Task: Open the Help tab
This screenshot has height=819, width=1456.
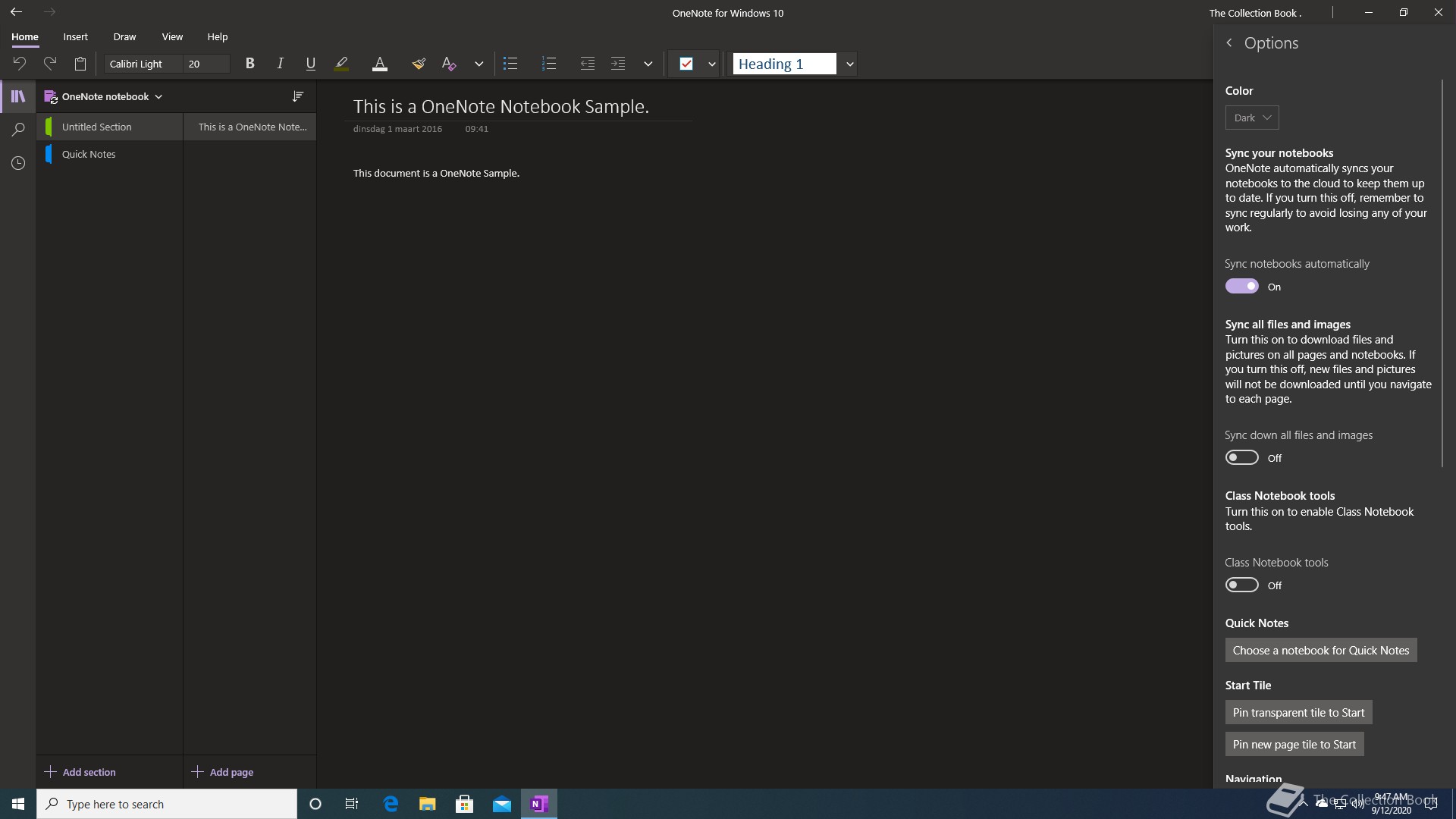Action: click(218, 36)
